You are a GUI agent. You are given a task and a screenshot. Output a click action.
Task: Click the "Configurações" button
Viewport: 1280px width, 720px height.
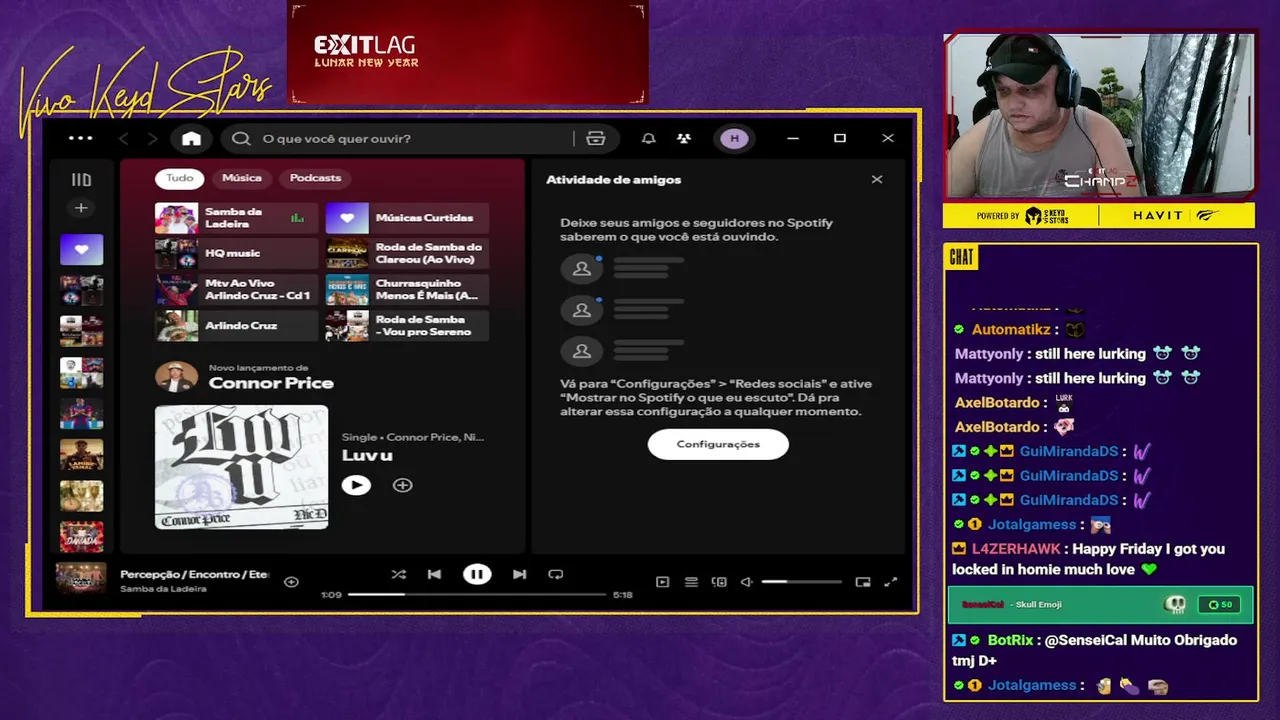click(718, 444)
